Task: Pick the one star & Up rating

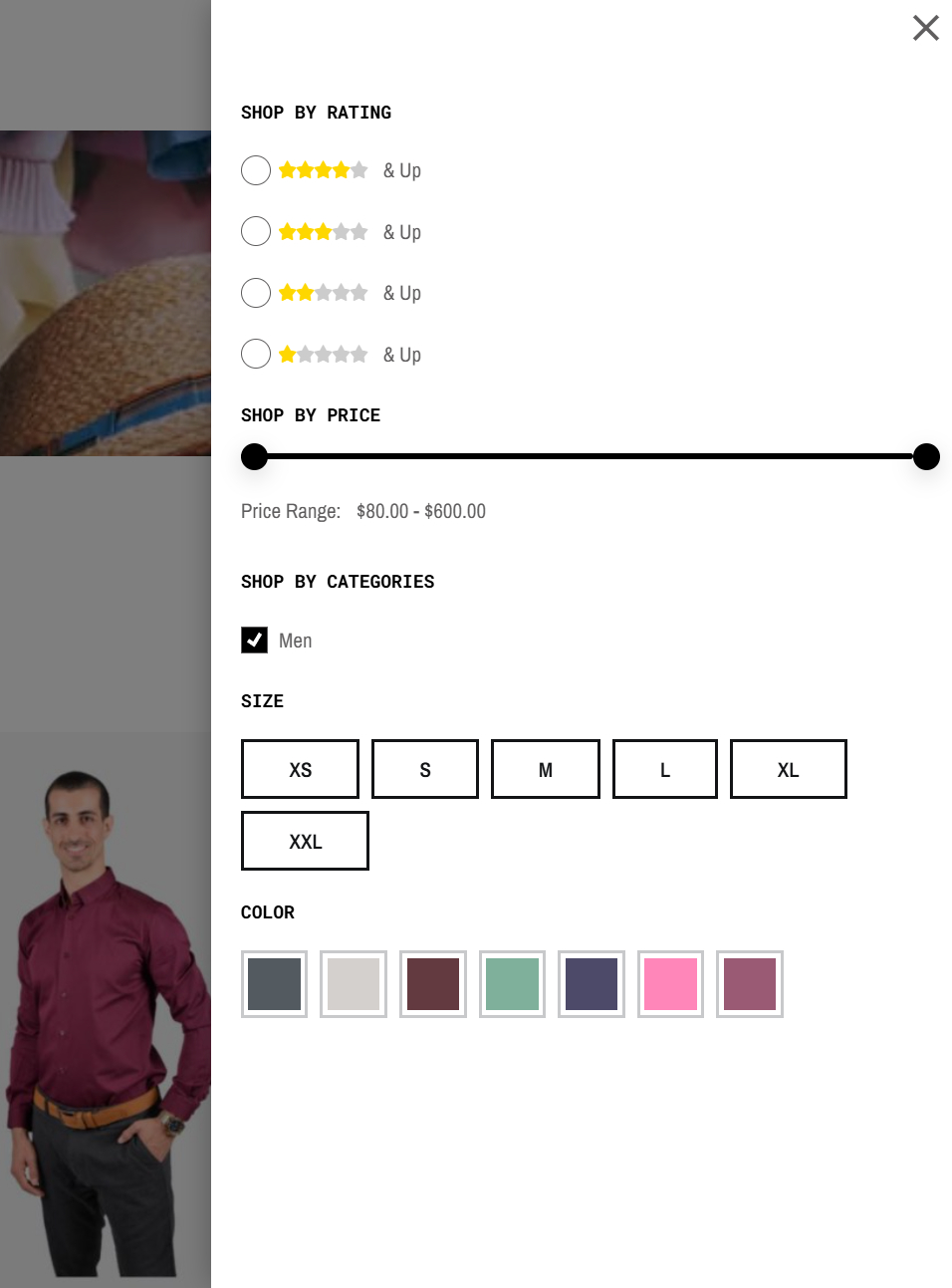Action: (x=256, y=354)
